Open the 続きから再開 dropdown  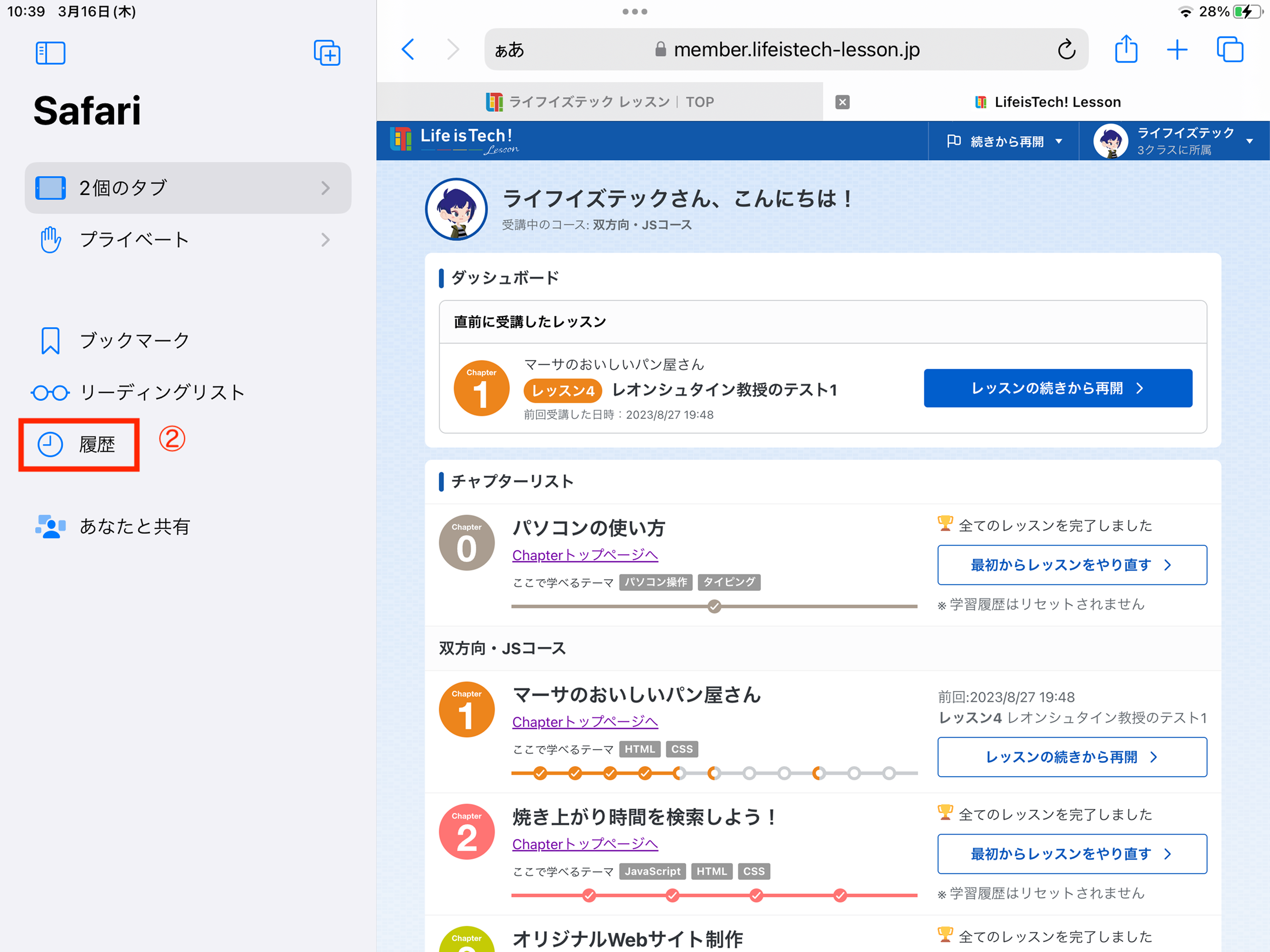coord(1005,141)
